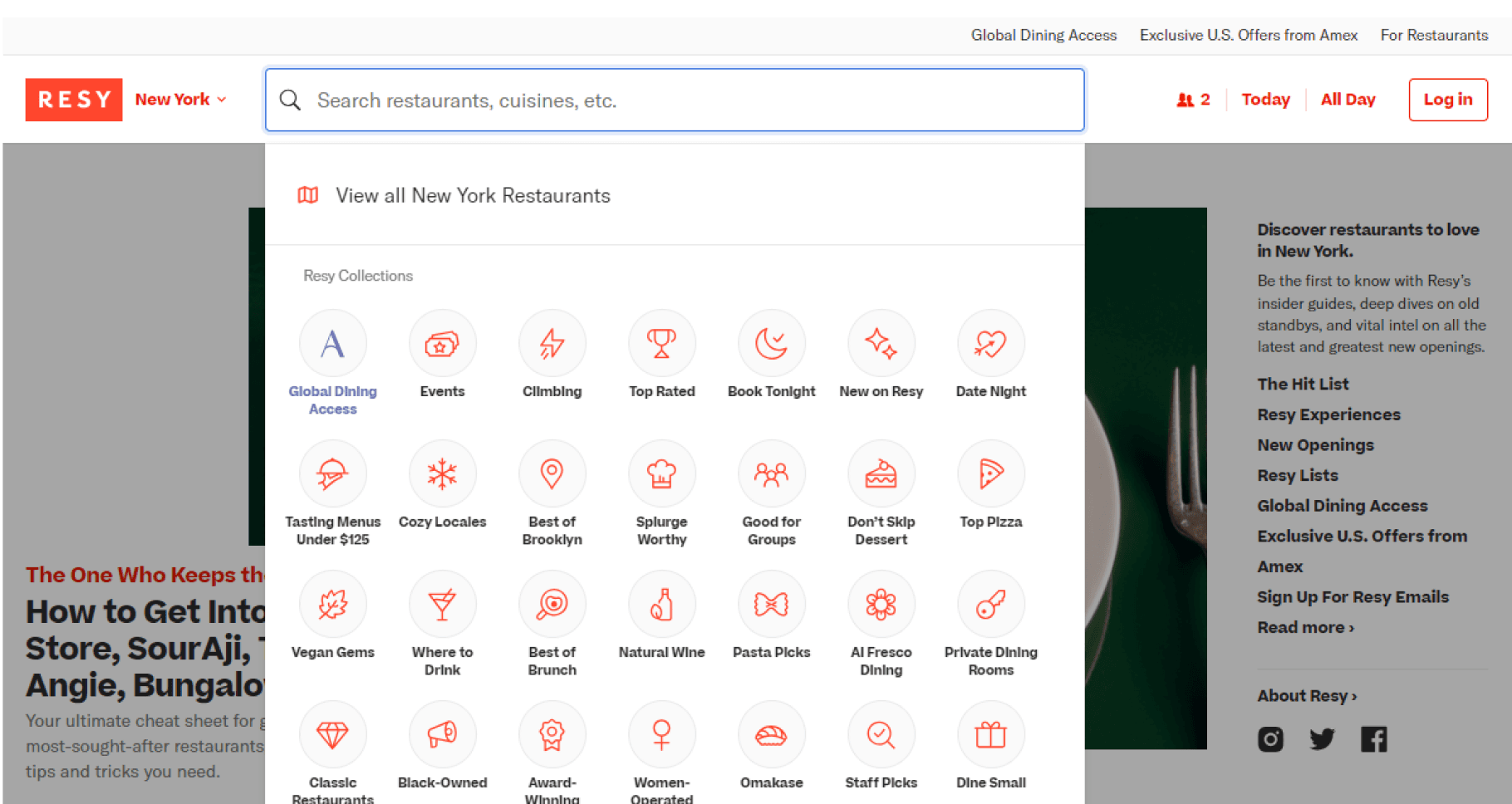Viewport: 1512px width, 804px height.
Task: Open the Today date picker
Action: [x=1265, y=100]
